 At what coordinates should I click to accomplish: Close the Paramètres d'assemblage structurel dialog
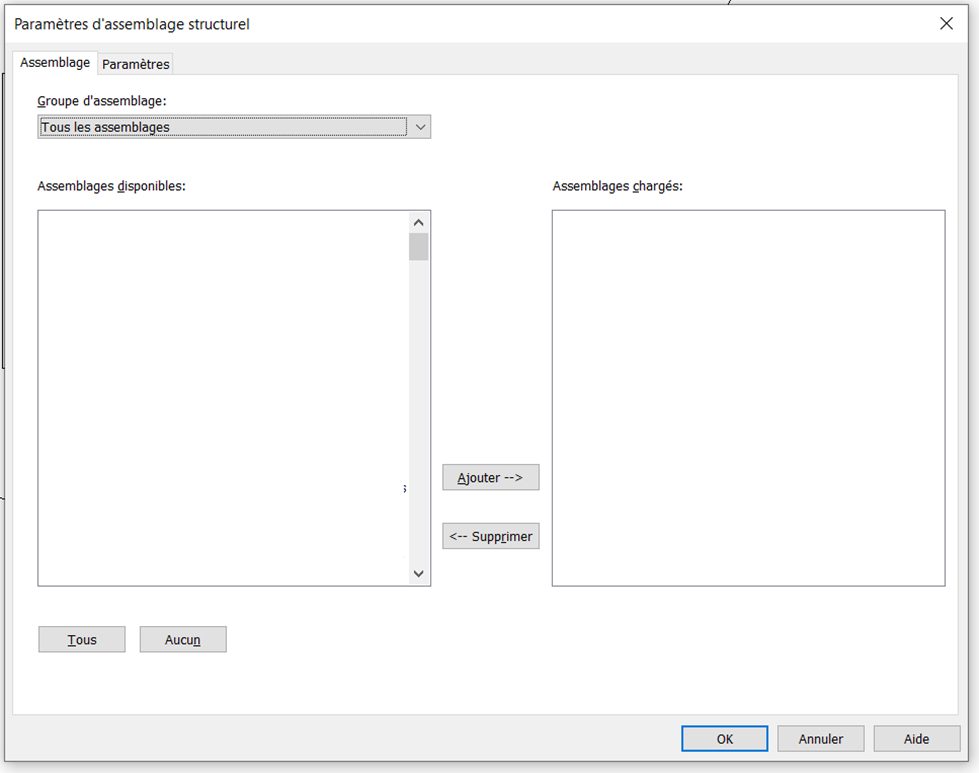[946, 24]
